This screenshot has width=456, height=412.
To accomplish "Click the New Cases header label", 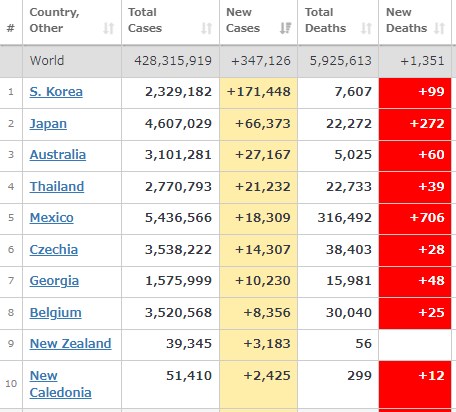I will (x=243, y=20).
